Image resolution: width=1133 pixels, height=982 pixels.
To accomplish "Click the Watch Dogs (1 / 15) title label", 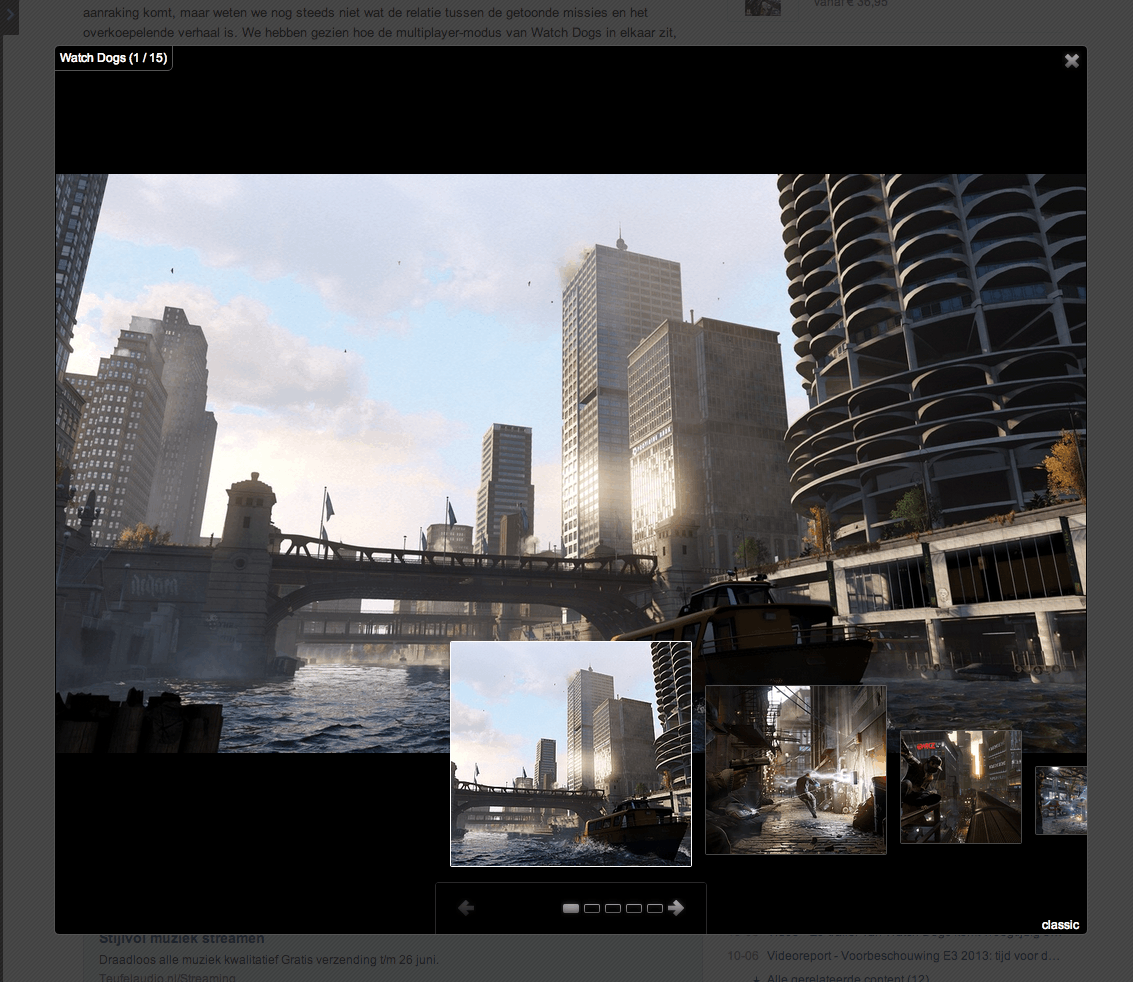I will (113, 58).
